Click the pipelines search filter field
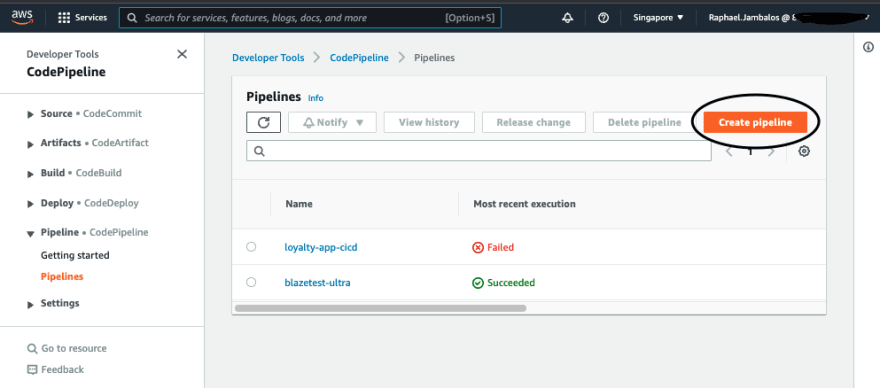880x388 pixels. pos(479,151)
